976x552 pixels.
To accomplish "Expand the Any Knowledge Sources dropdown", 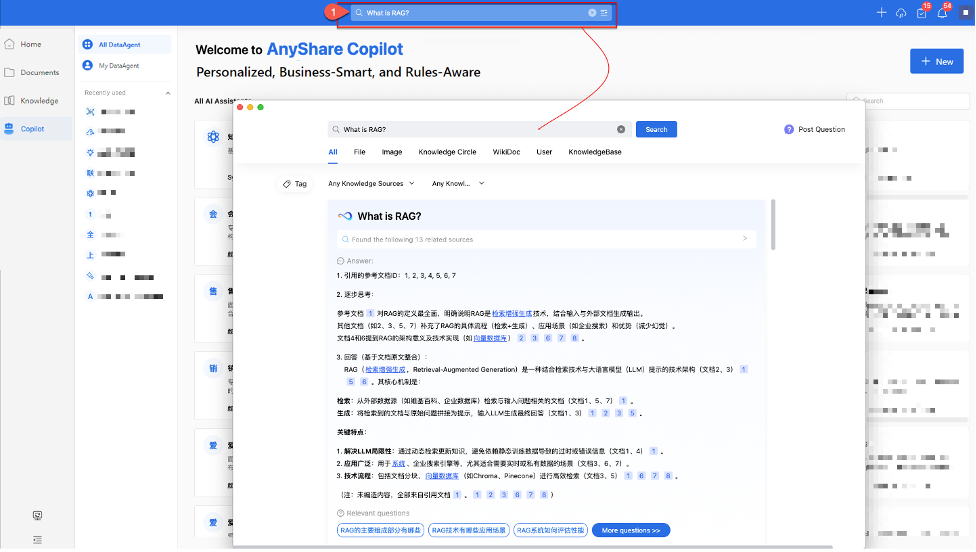I will pos(371,184).
